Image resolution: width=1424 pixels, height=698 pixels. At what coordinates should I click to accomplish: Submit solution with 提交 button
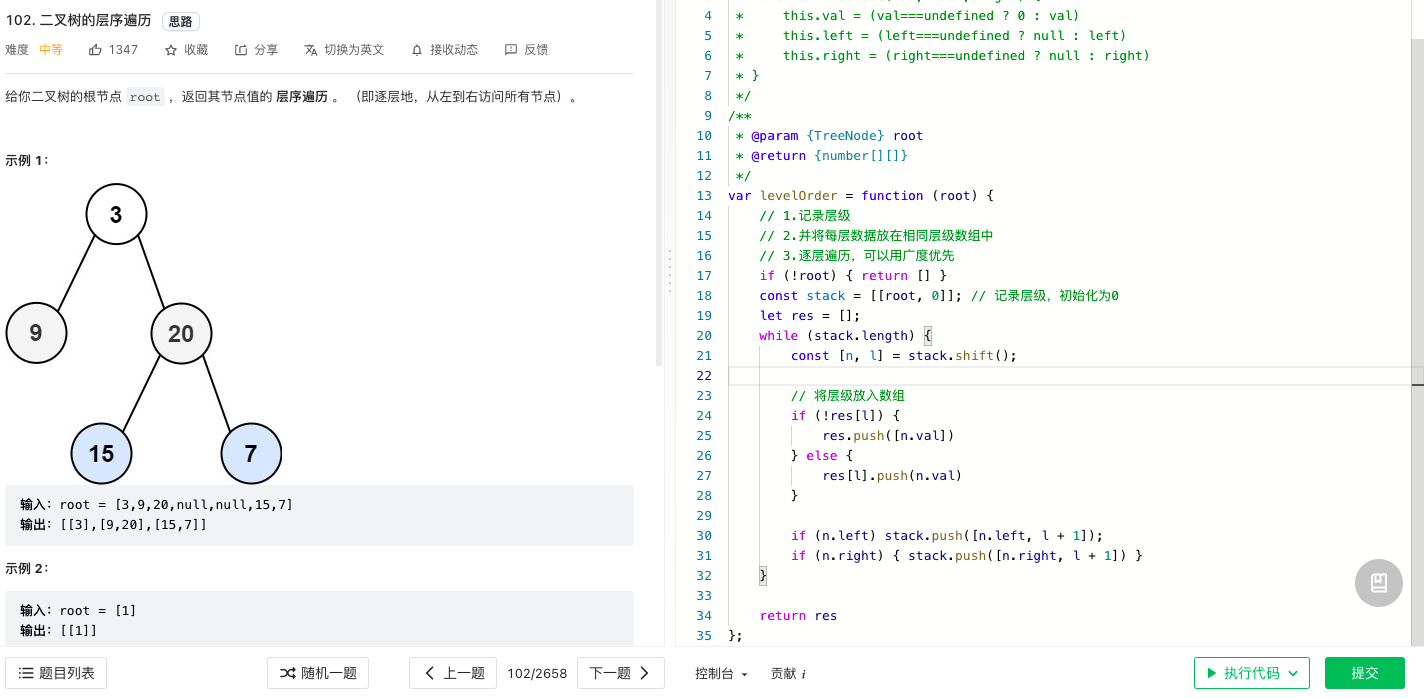click(x=1365, y=673)
